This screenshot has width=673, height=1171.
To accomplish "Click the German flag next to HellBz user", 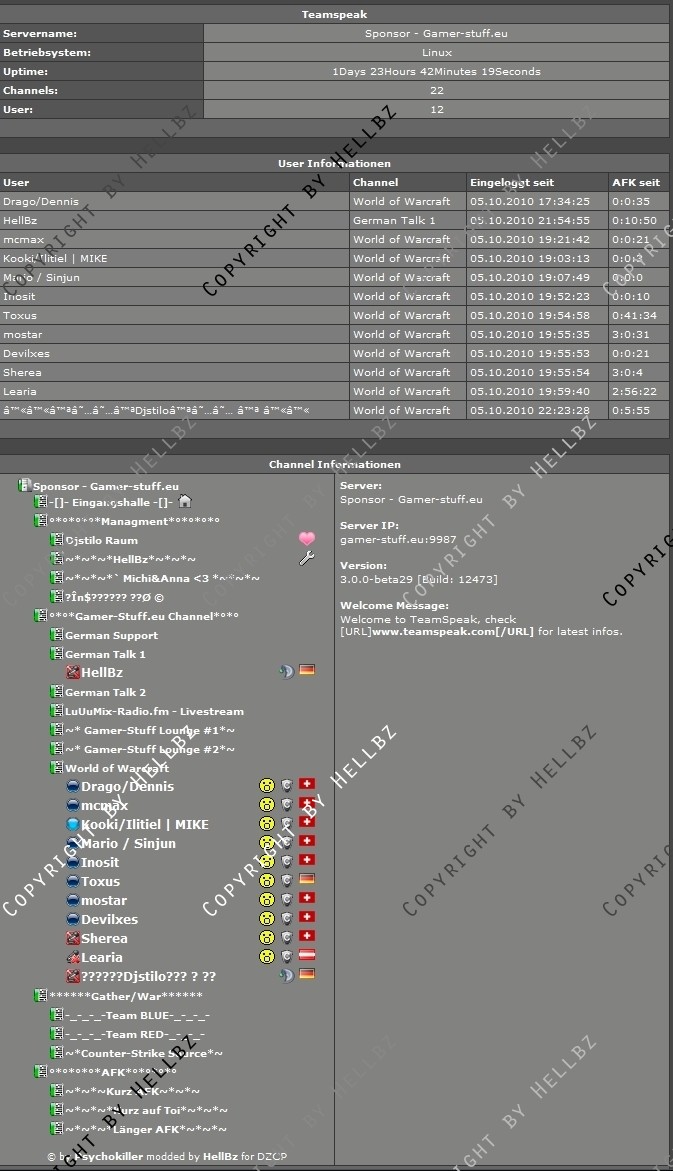I will pos(307,671).
